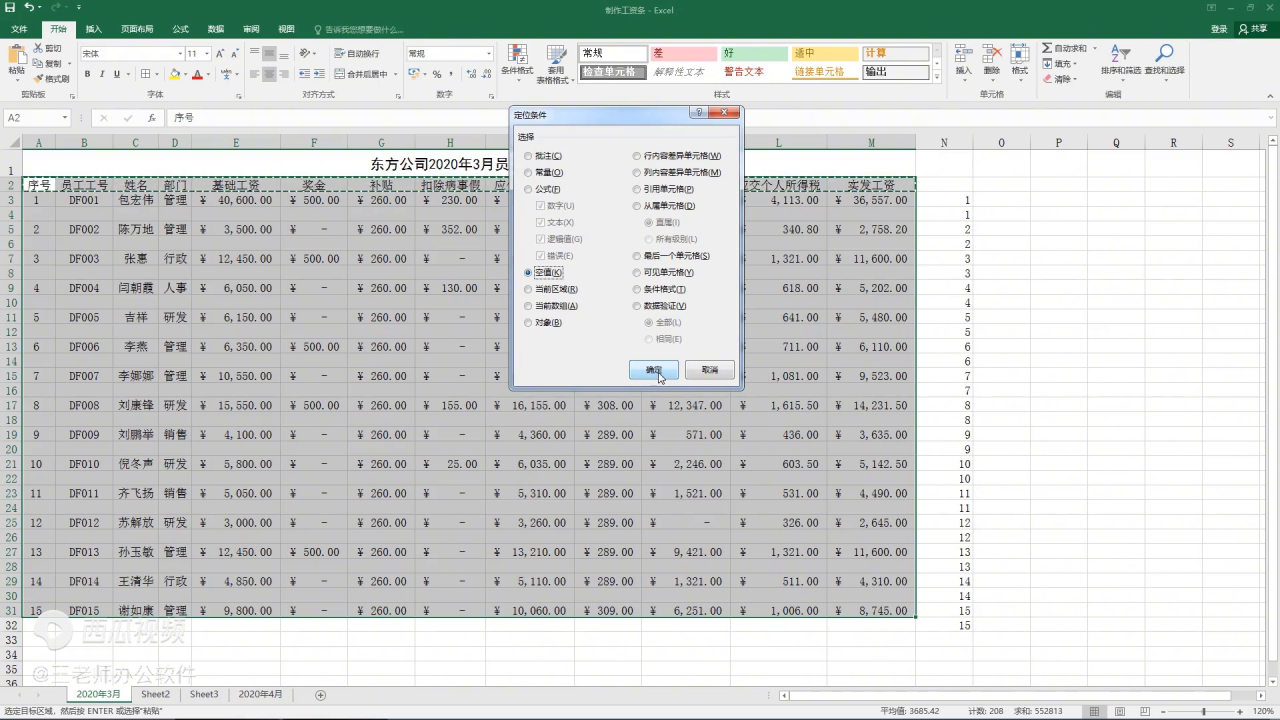The width and height of the screenshot is (1280, 720).
Task: Switch to the 2020年4月 worksheet tab
Action: (260, 694)
